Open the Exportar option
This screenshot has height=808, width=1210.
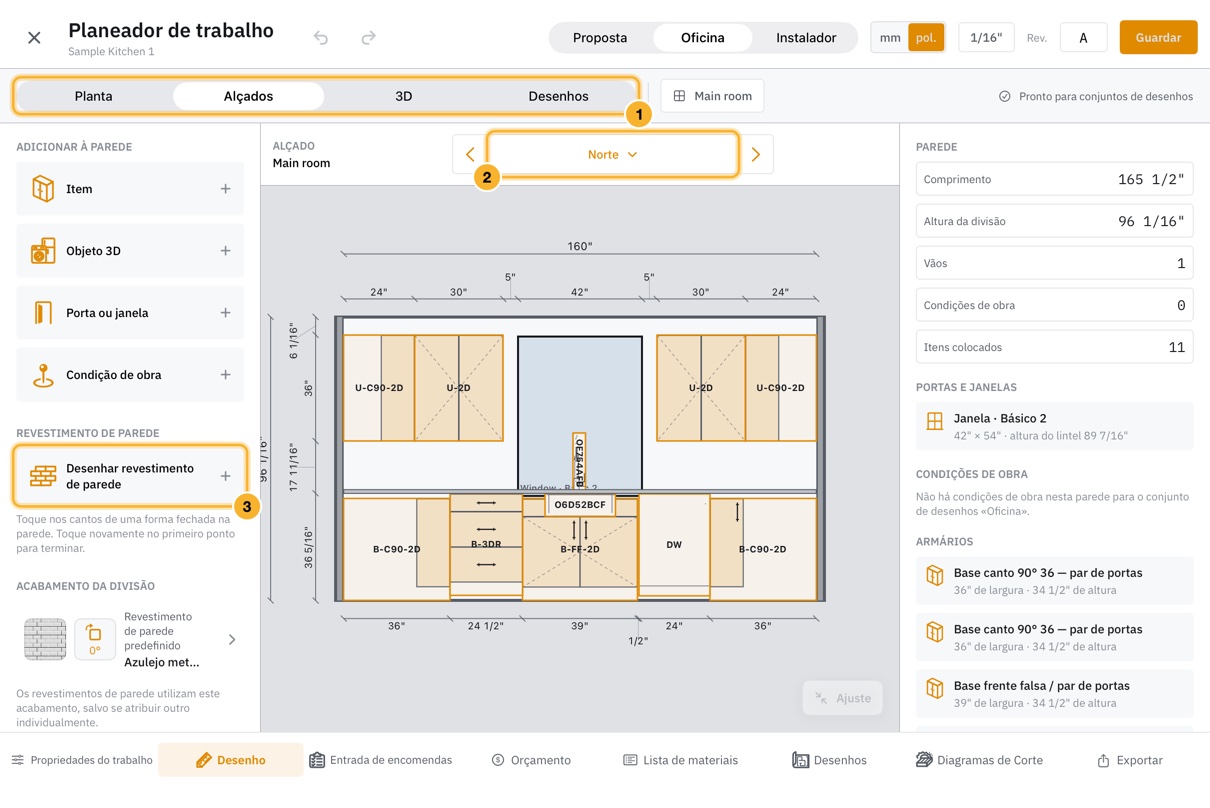click(1129, 760)
